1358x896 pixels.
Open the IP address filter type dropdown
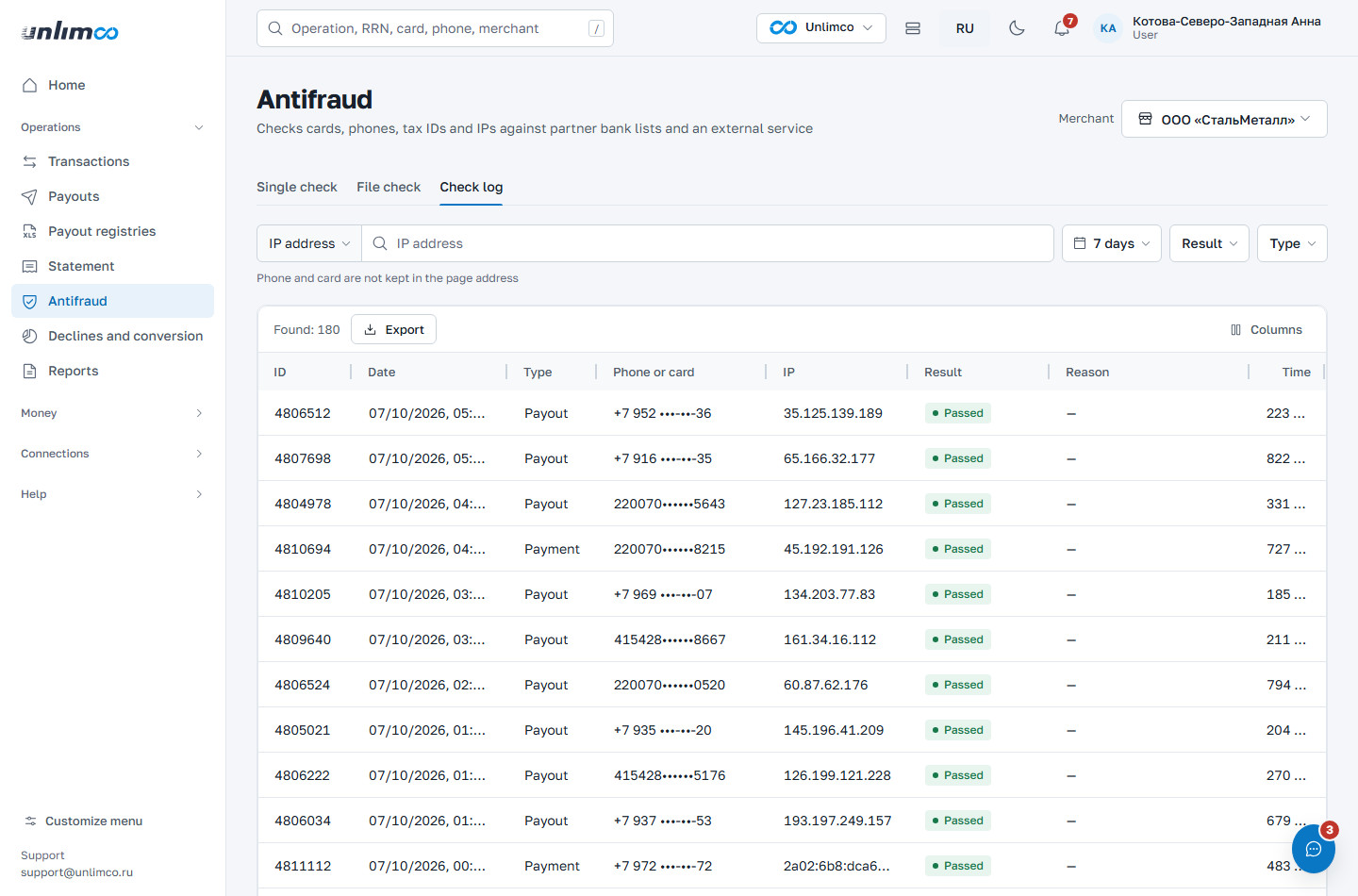309,243
